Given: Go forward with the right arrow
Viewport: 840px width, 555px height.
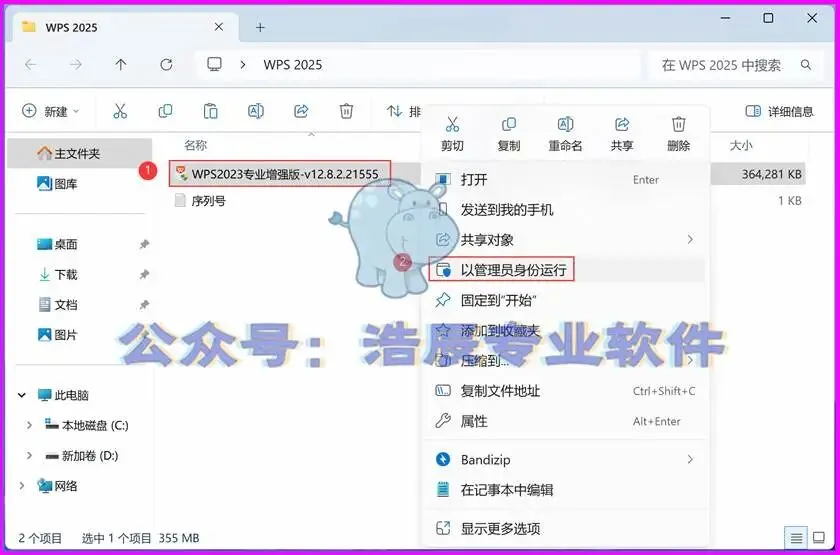Looking at the screenshot, I should coord(76,65).
